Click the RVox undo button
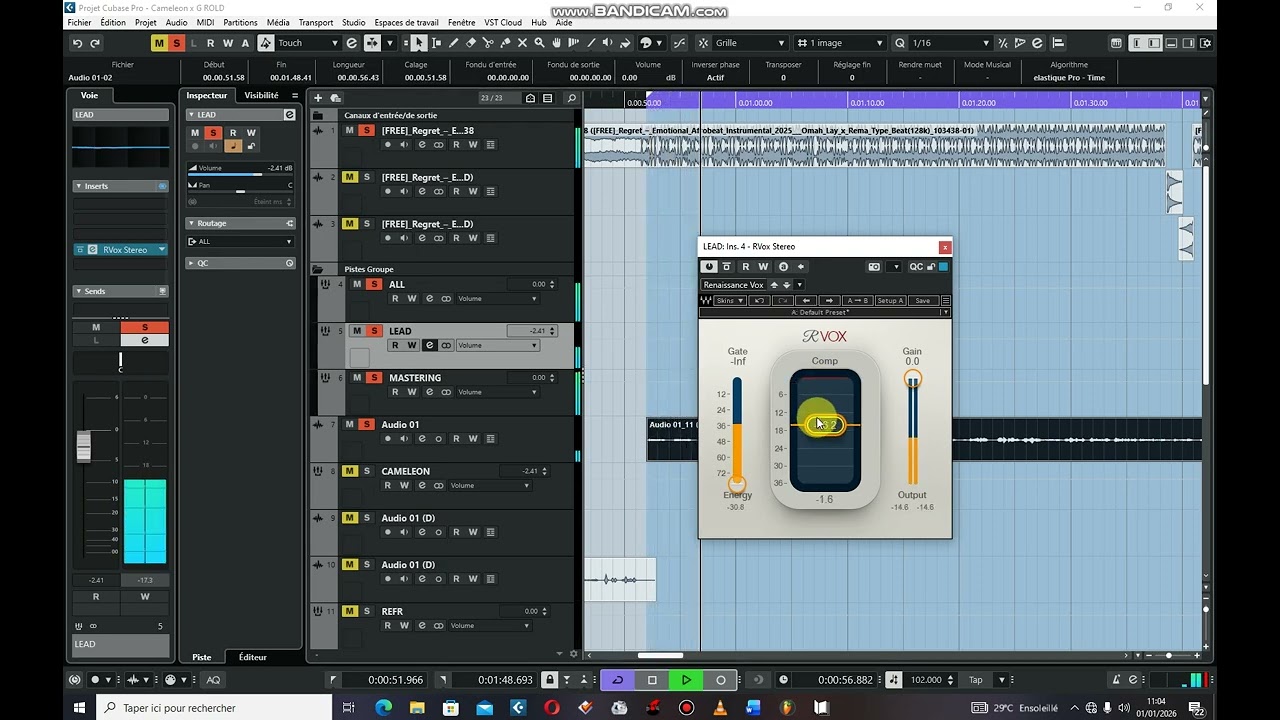Image resolution: width=1280 pixels, height=720 pixels. (759, 300)
